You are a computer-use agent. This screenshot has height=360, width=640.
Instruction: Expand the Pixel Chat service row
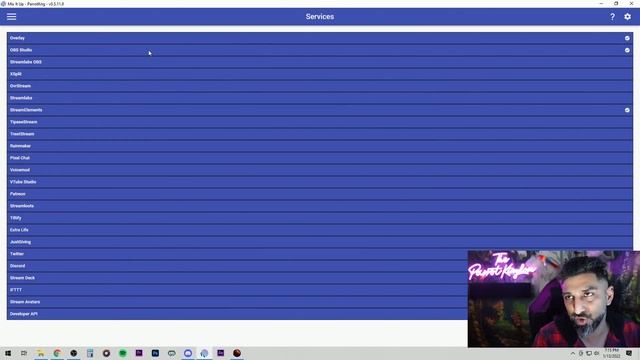(320, 158)
